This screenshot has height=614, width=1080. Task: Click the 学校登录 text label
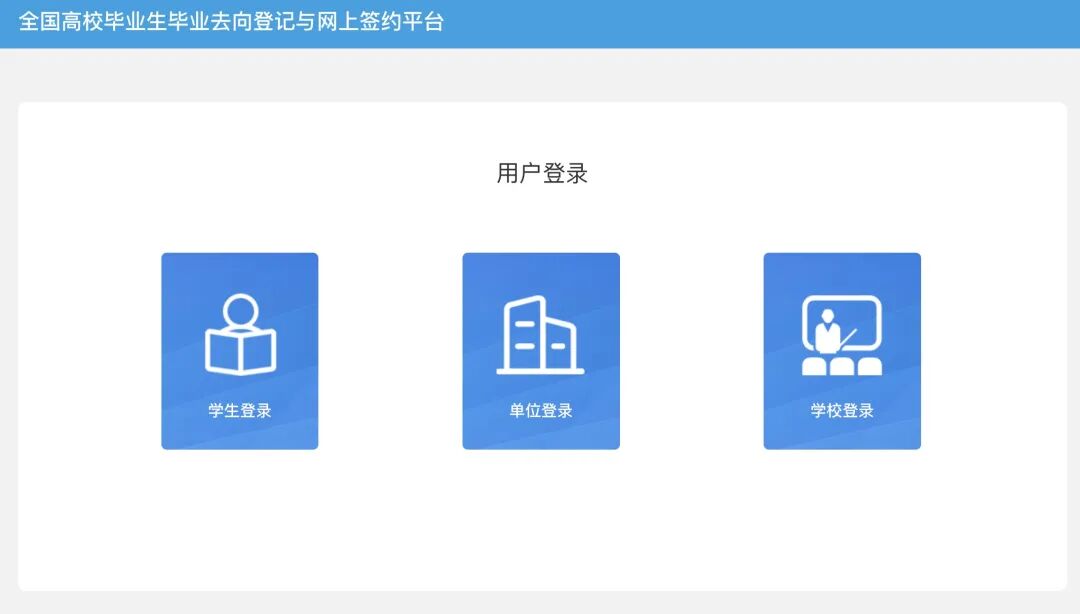(x=841, y=408)
